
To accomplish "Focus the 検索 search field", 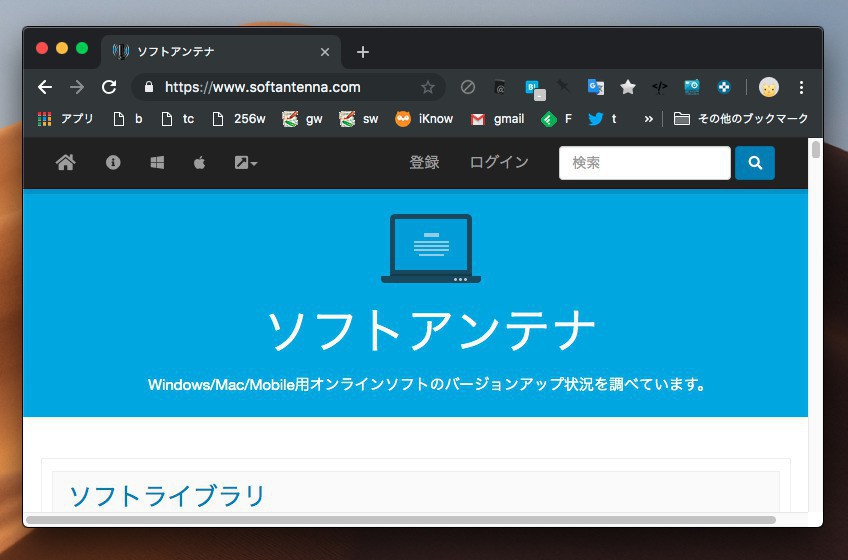I will point(645,163).
